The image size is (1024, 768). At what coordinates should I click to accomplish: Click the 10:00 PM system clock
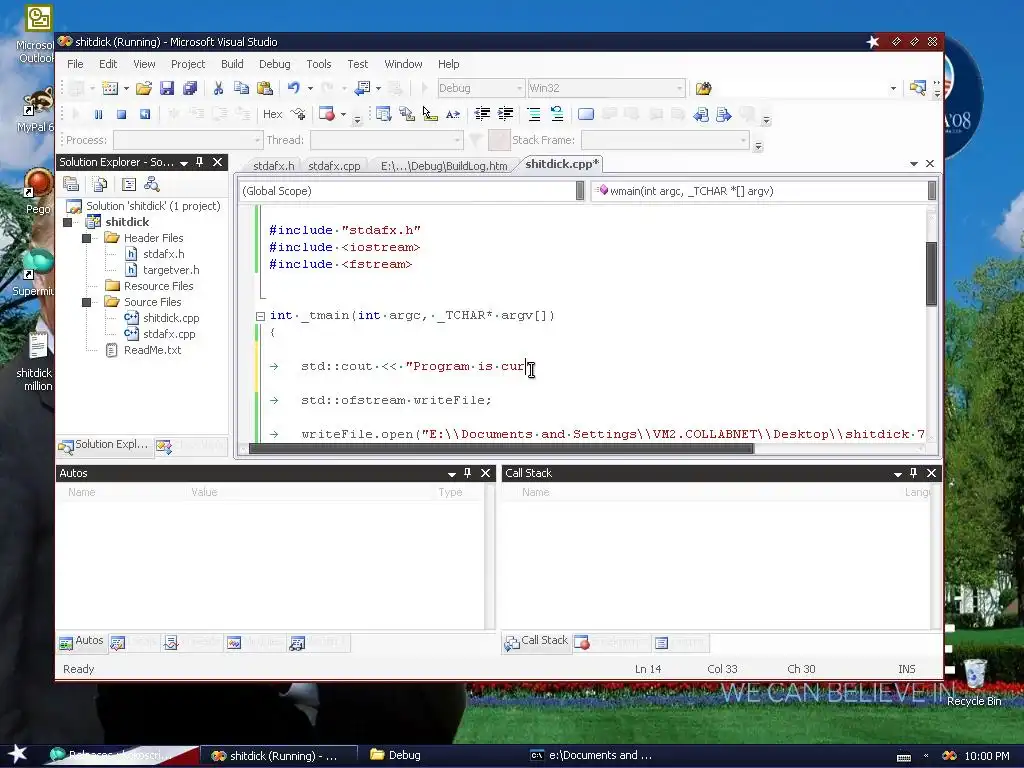(987, 756)
